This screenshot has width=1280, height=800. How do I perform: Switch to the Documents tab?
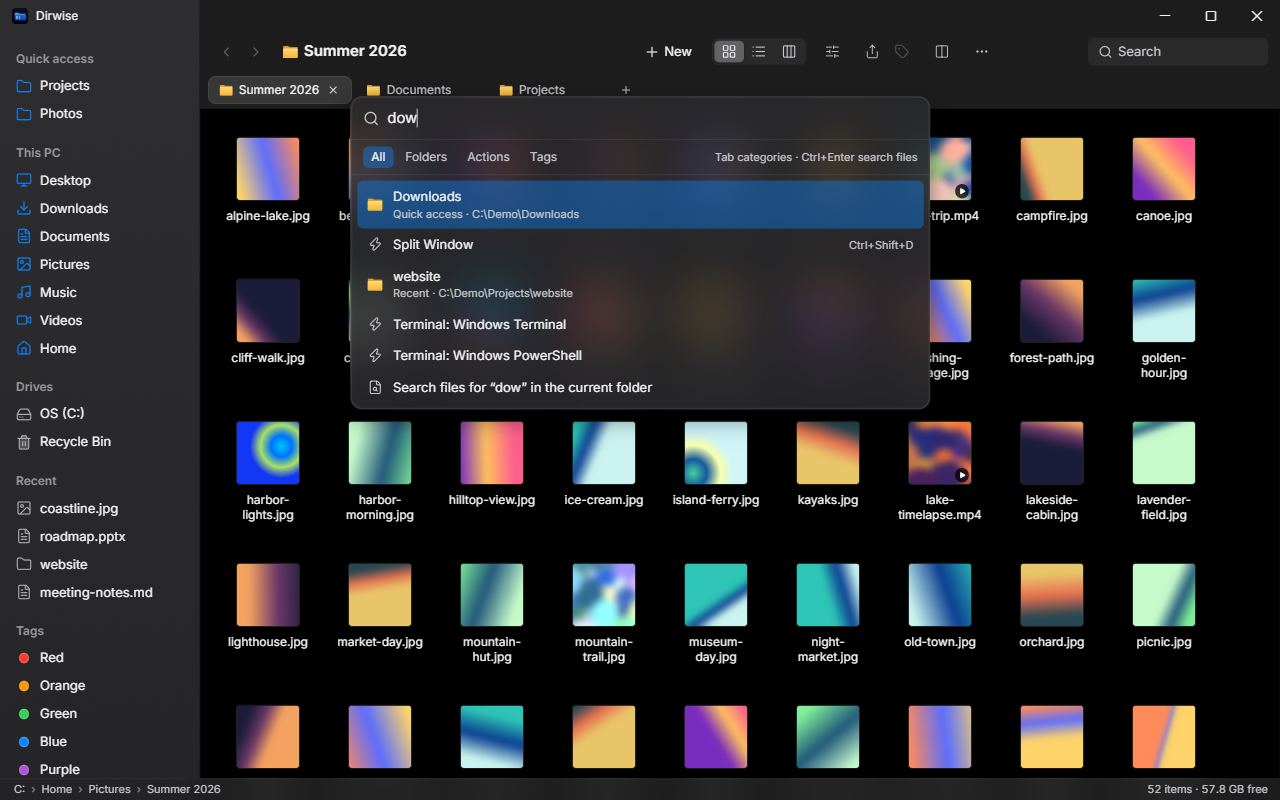click(x=409, y=90)
